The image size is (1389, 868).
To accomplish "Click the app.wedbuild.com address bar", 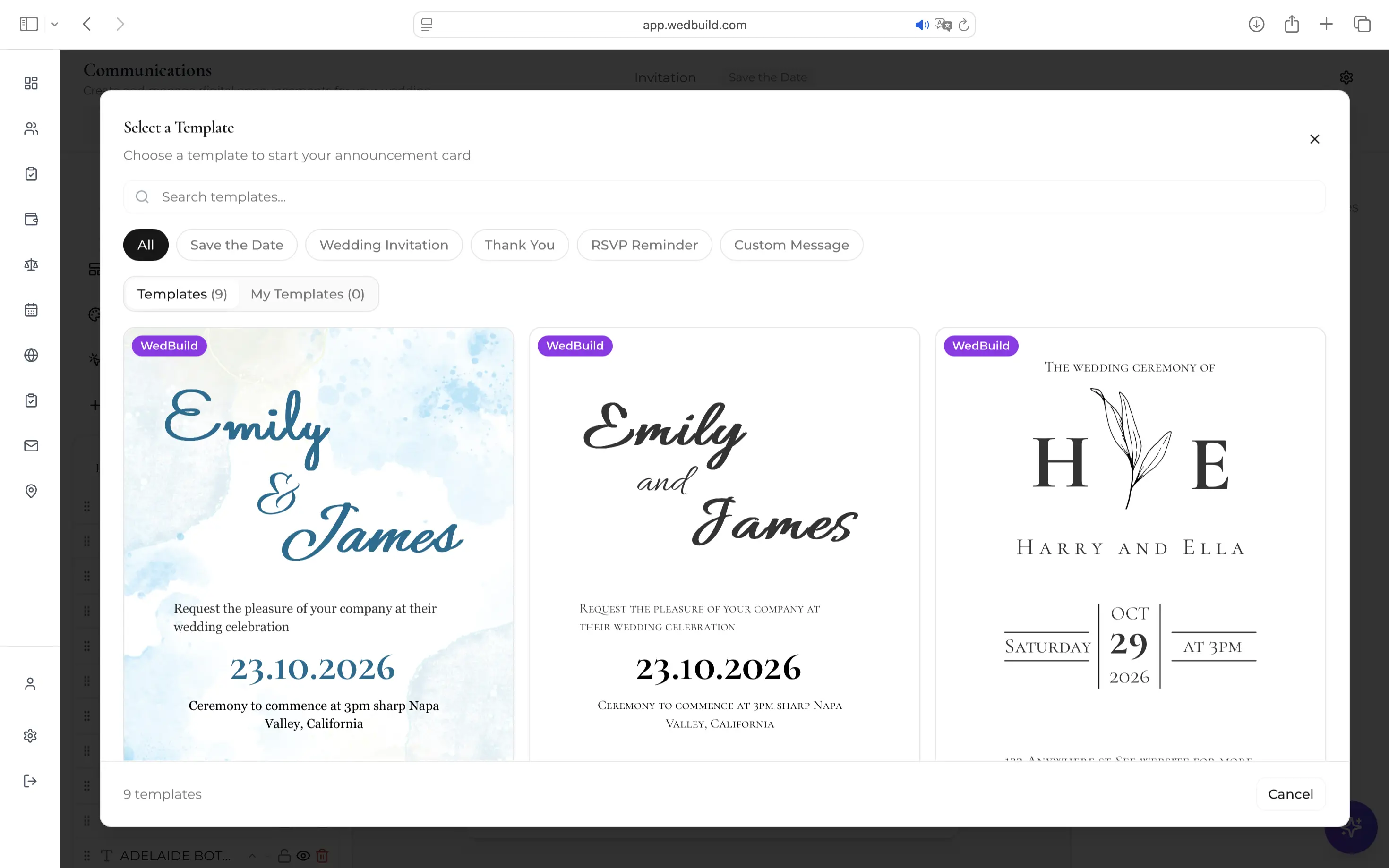I will click(694, 25).
